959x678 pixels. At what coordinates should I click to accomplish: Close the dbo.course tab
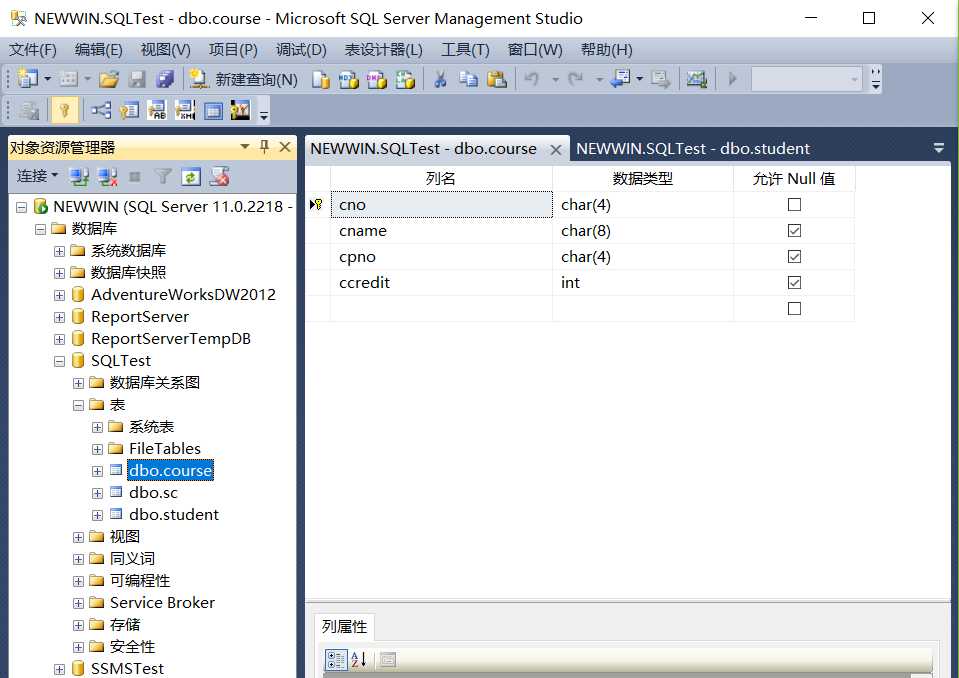pos(555,150)
